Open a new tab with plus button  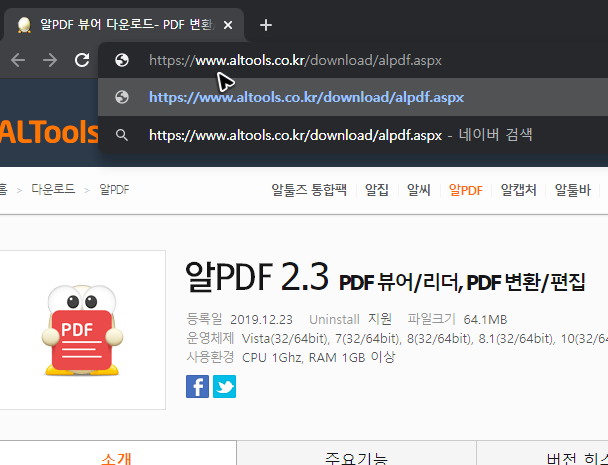pyautogui.click(x=266, y=25)
